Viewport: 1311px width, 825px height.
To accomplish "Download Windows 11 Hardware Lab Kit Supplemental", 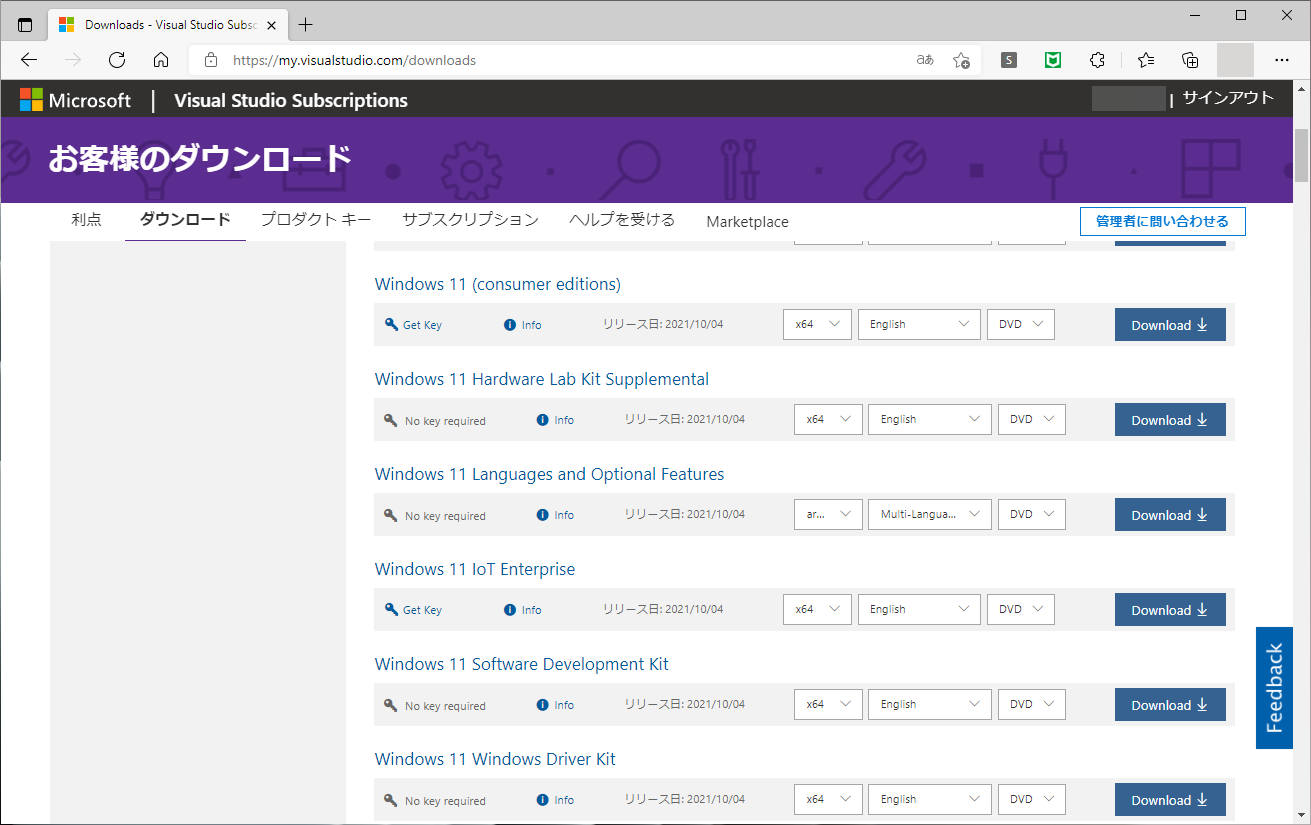I will [x=1170, y=420].
